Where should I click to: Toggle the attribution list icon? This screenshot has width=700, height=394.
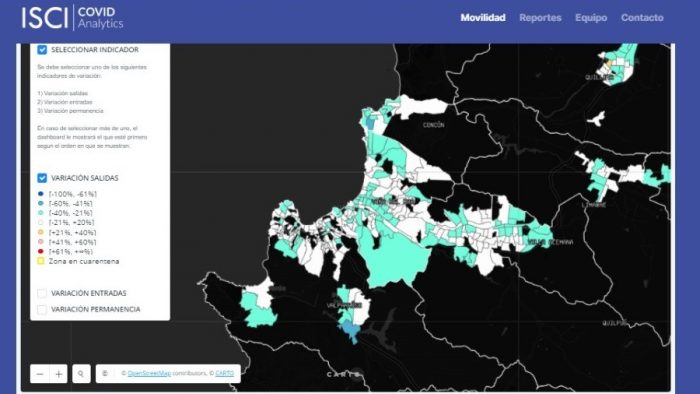[105, 373]
